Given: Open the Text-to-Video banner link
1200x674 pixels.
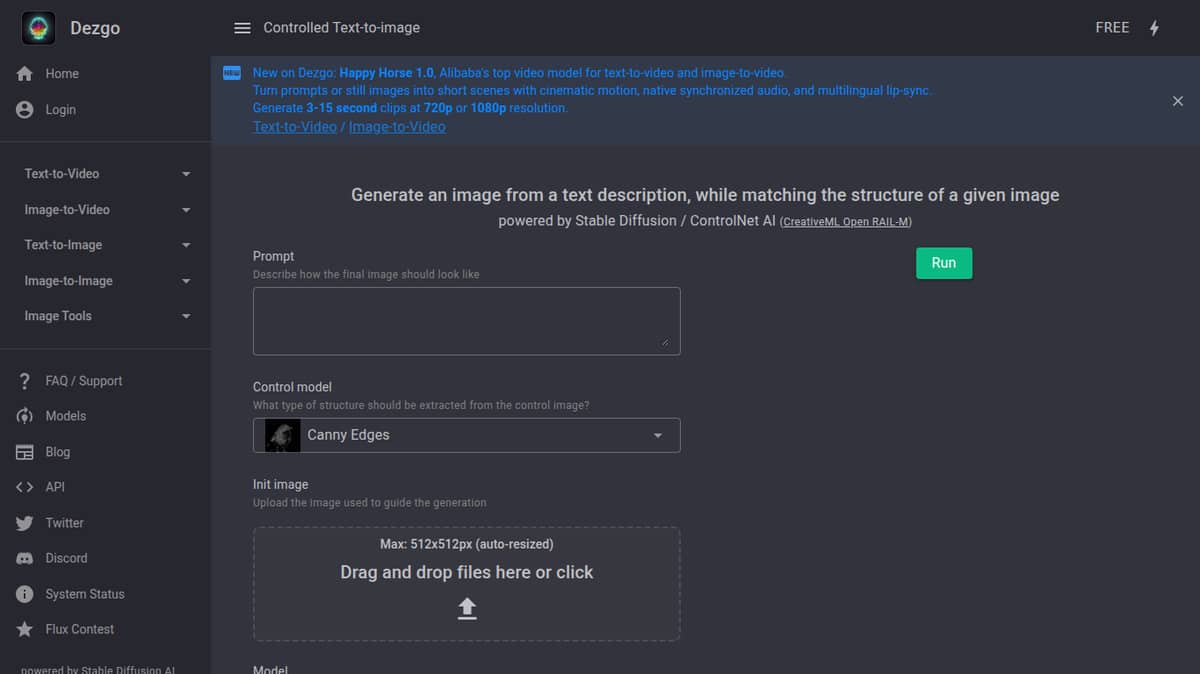Looking at the screenshot, I should 295,127.
